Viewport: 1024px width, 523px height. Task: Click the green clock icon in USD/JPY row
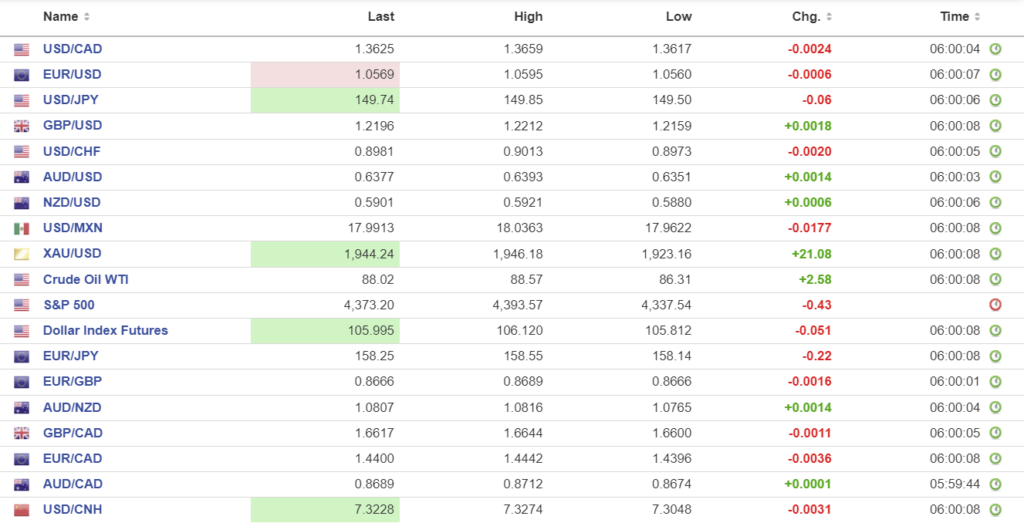point(995,100)
